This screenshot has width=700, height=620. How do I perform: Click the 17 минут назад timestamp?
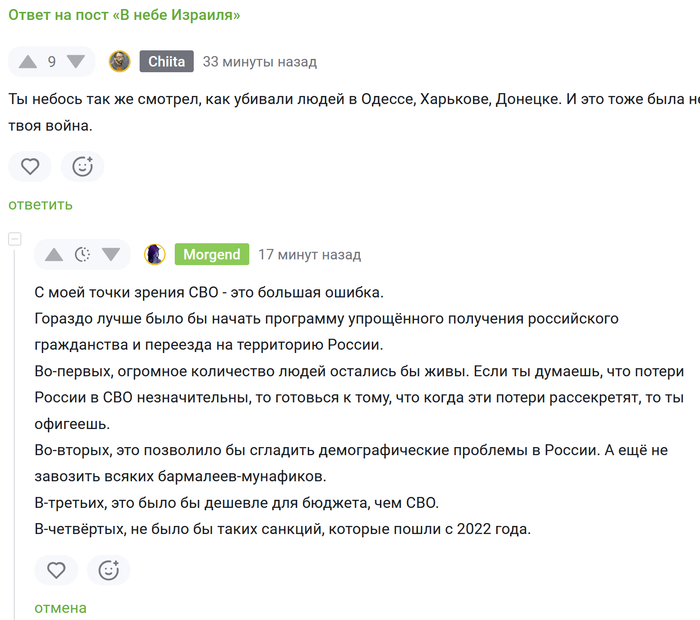point(310,254)
